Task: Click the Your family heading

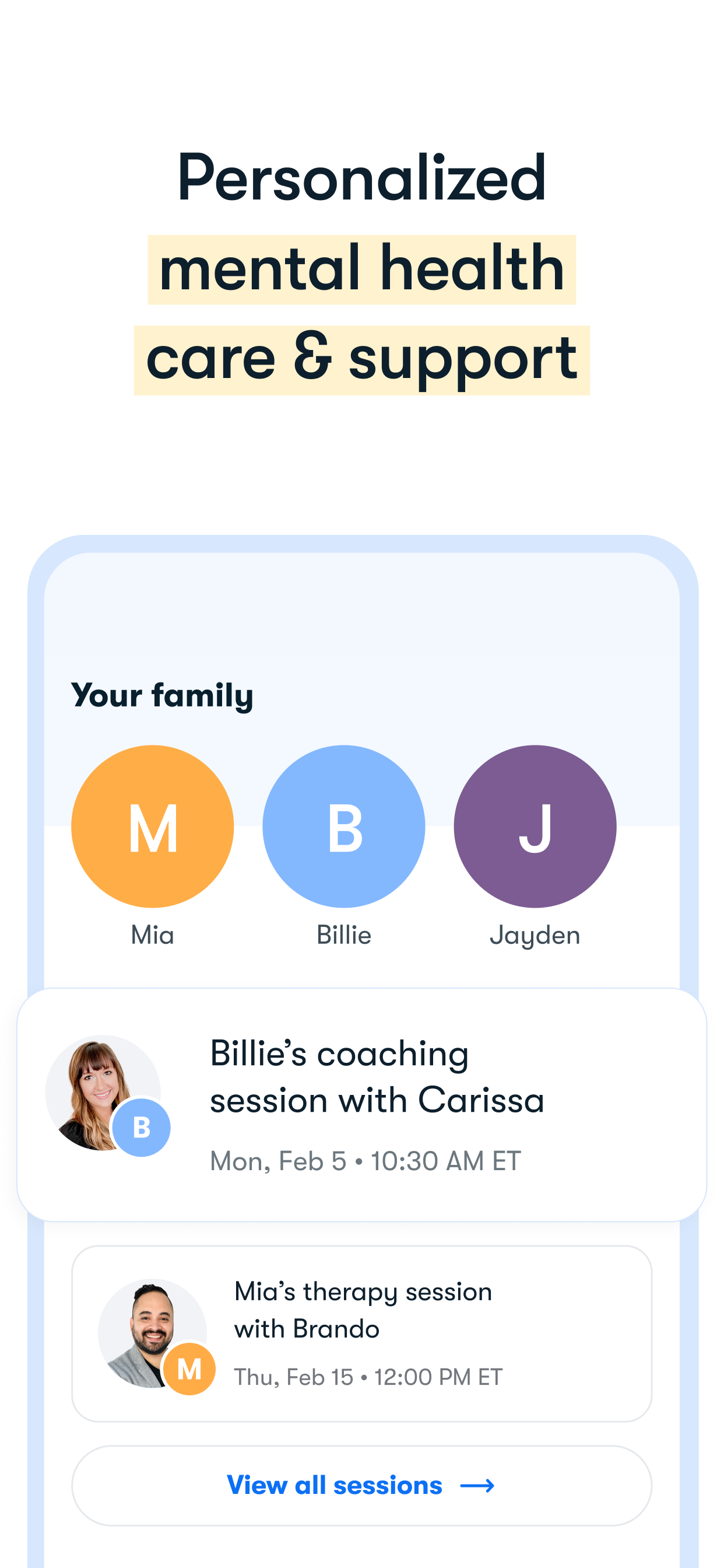Action: click(x=162, y=696)
